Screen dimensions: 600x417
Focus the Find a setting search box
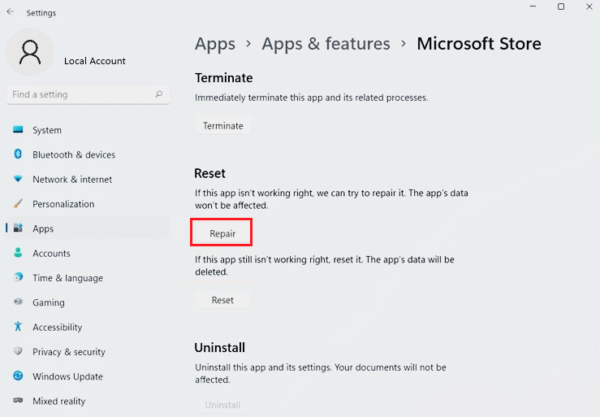[x=80, y=95]
